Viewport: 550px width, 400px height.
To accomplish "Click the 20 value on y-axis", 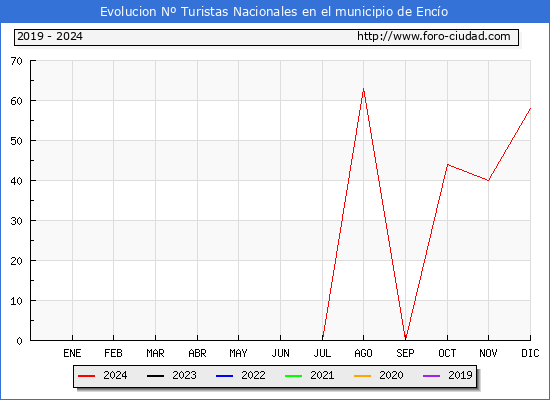I will click(16, 261).
